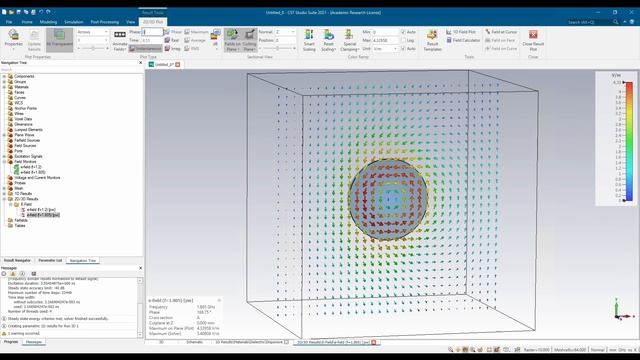Open the plot Properties button
The image size is (640, 360).
point(13,40)
